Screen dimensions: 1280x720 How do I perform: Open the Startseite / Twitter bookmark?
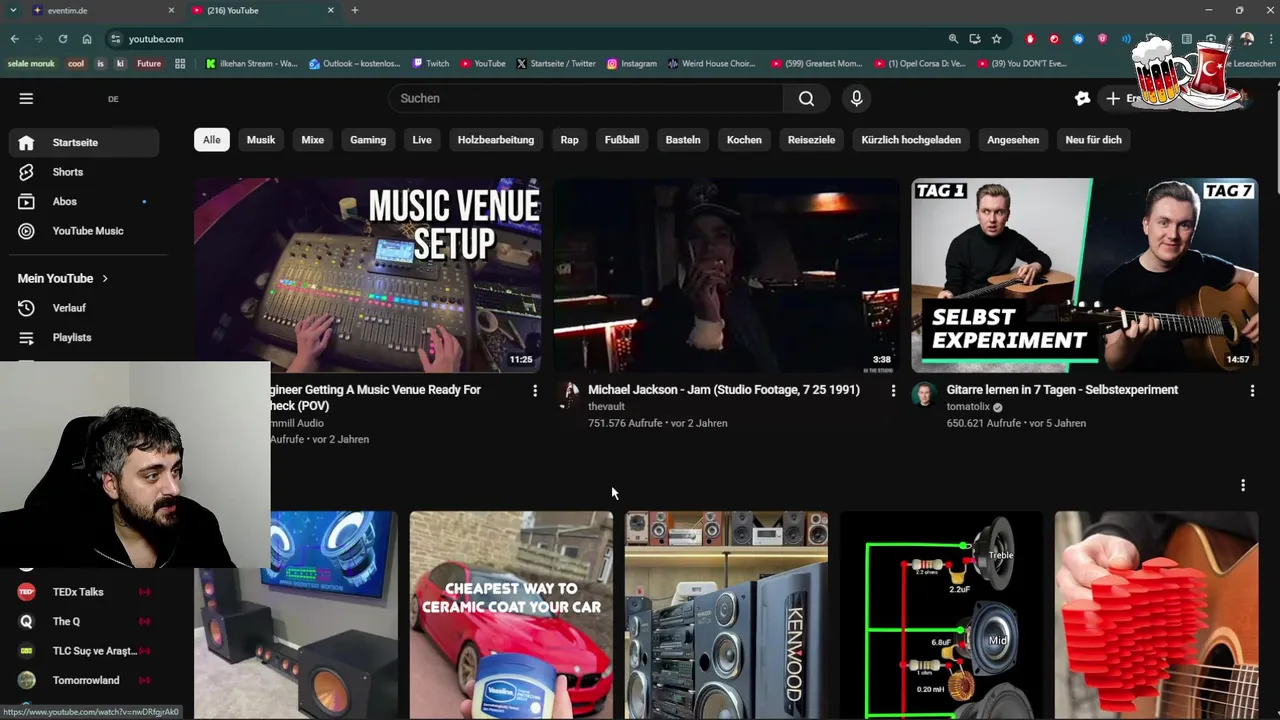coord(556,63)
